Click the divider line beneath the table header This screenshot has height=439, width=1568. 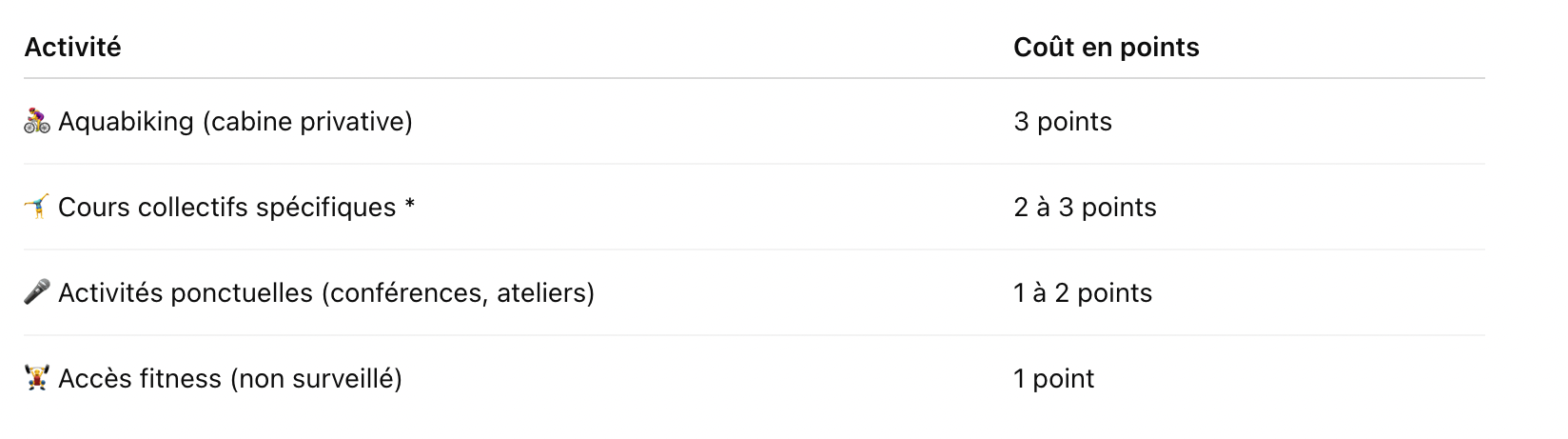[x=754, y=78]
